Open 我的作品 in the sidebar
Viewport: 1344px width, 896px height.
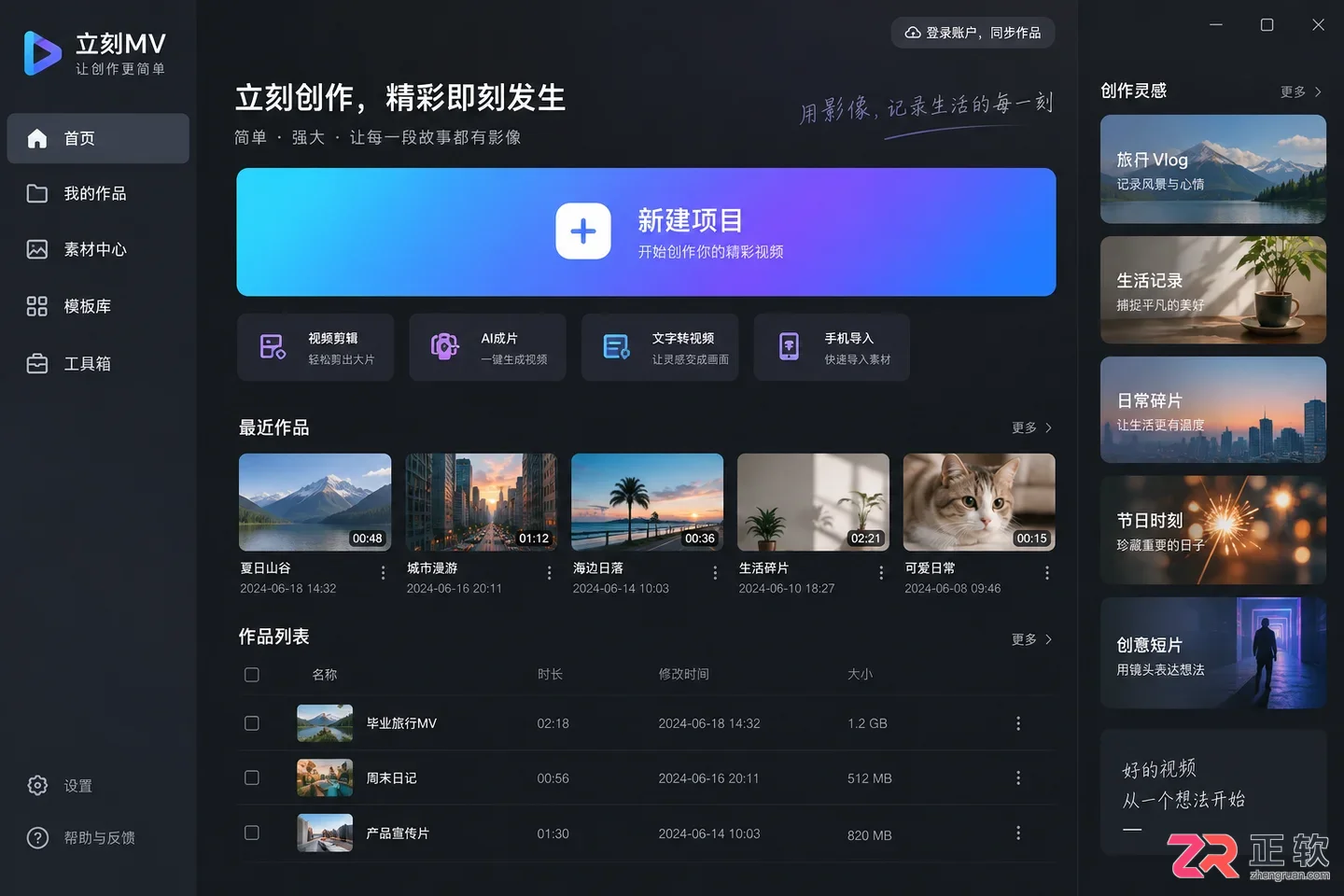[x=98, y=194]
